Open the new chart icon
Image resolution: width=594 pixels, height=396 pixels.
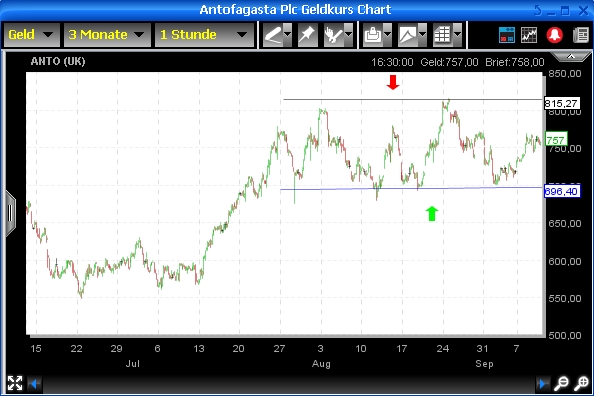coord(529,35)
